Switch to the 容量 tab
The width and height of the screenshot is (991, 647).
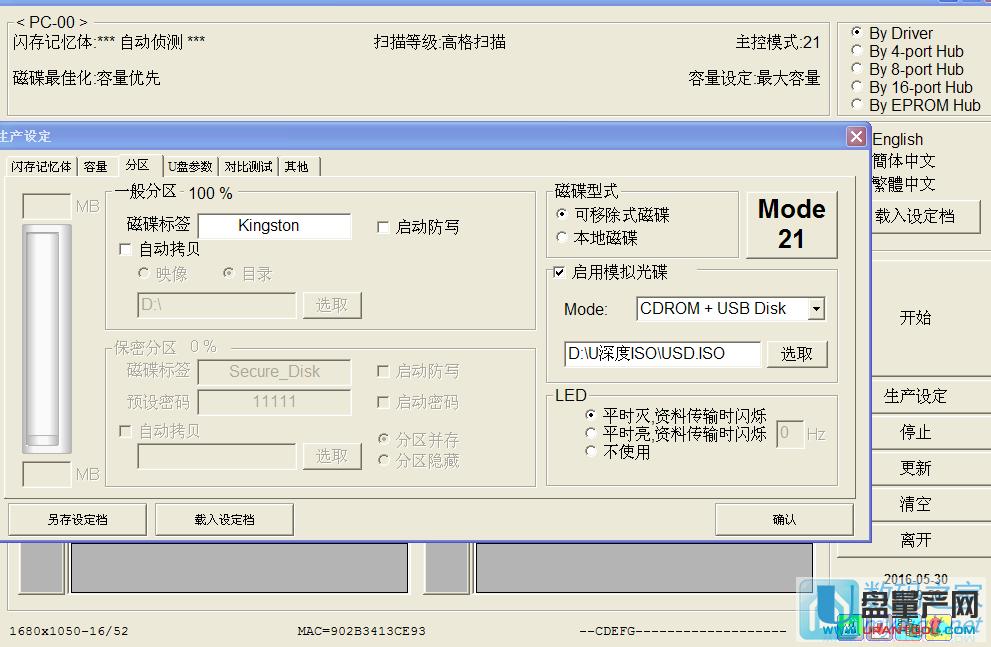[x=97, y=166]
